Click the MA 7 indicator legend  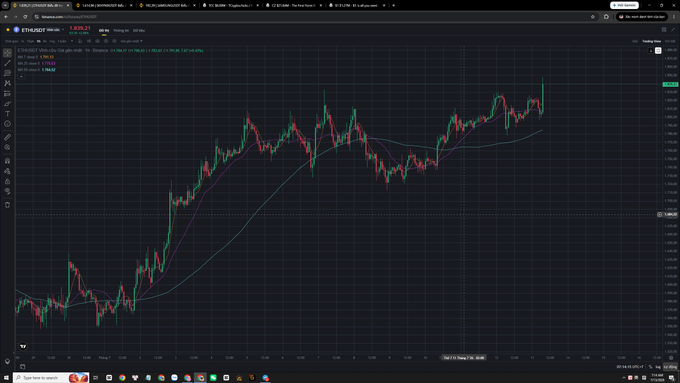pos(36,57)
